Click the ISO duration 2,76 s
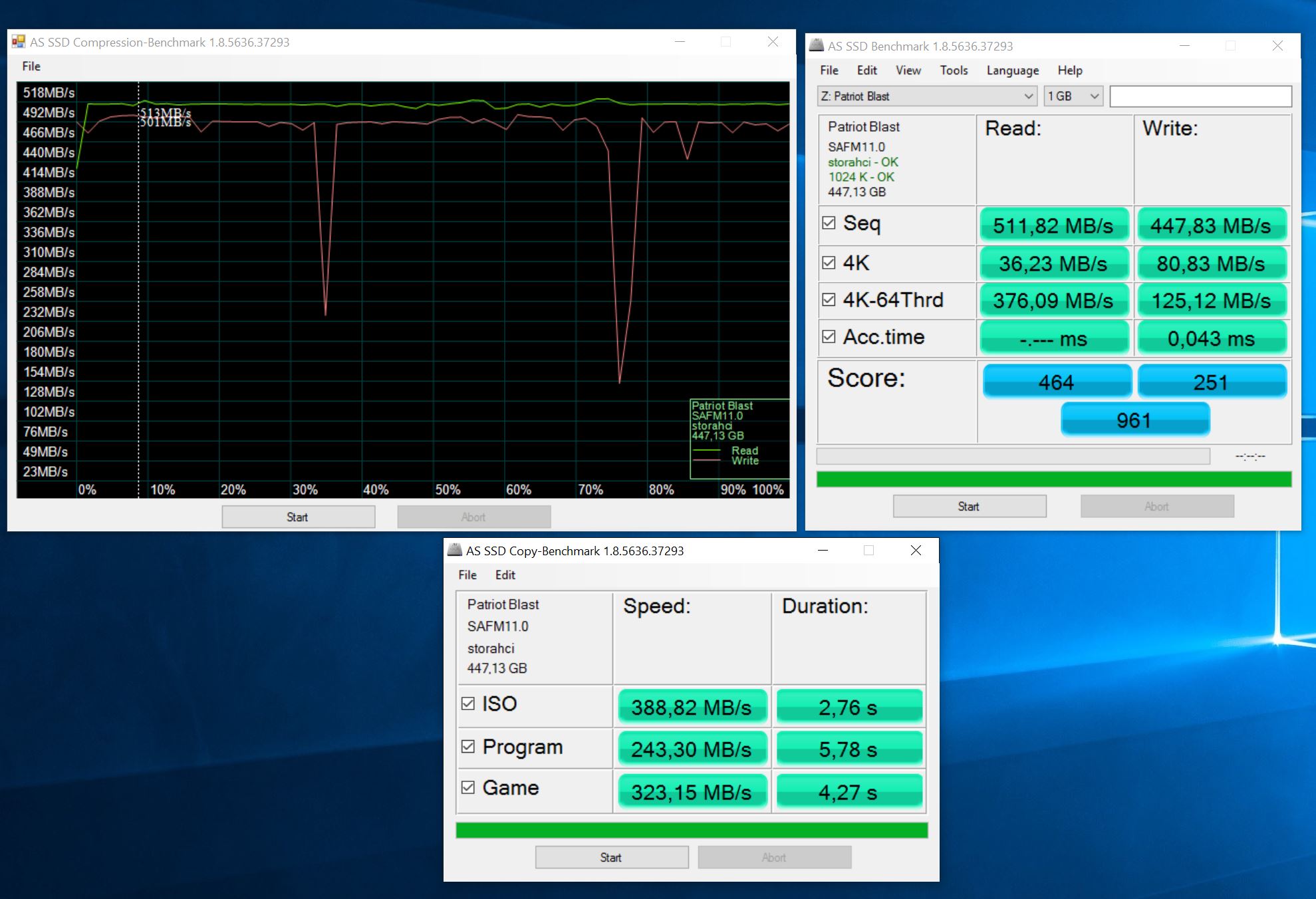Image resolution: width=1316 pixels, height=899 pixels. pyautogui.click(x=849, y=707)
